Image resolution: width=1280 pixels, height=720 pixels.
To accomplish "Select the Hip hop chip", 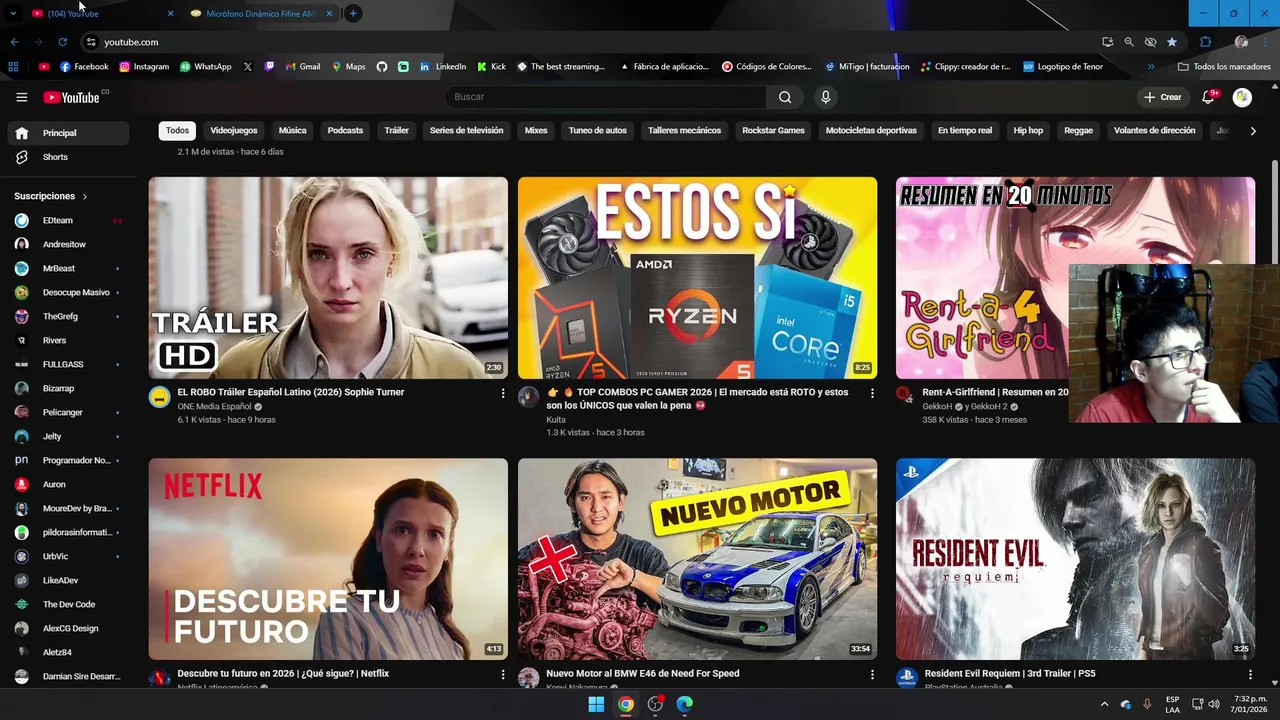I will click(x=1028, y=131).
